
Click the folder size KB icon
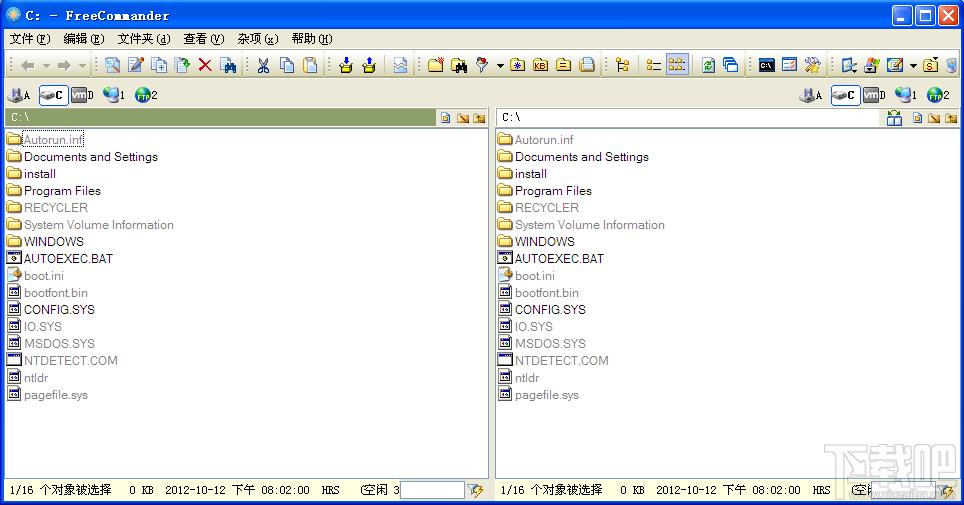click(x=540, y=65)
